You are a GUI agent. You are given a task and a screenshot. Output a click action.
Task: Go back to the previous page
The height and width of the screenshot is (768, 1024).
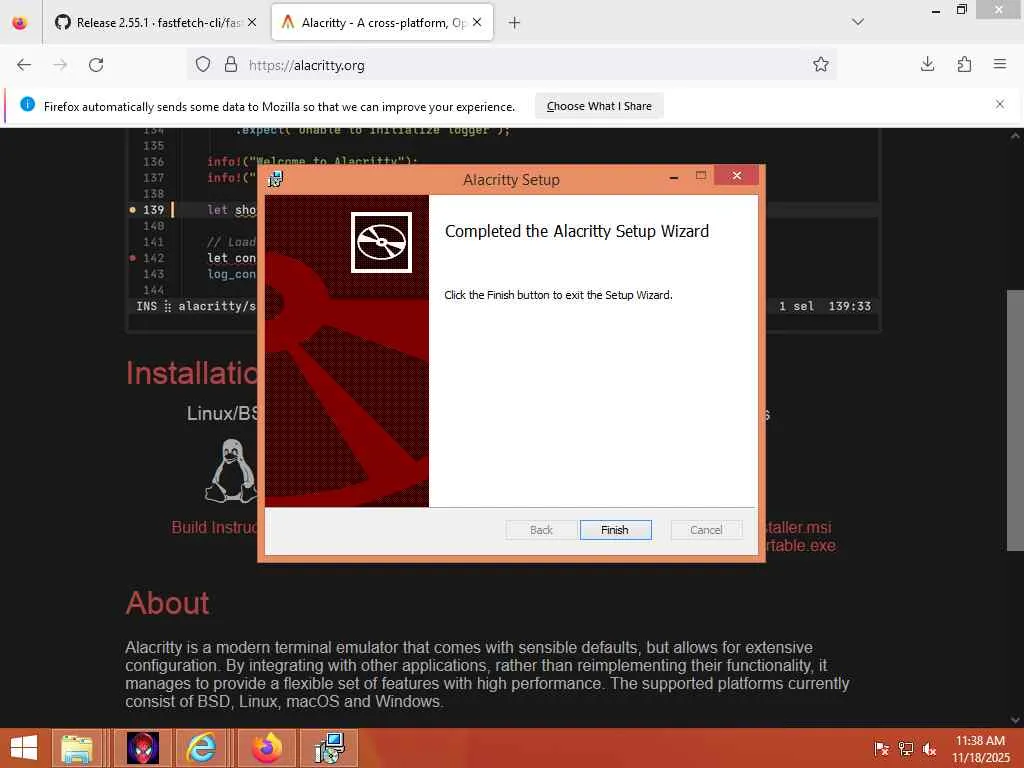pos(24,65)
